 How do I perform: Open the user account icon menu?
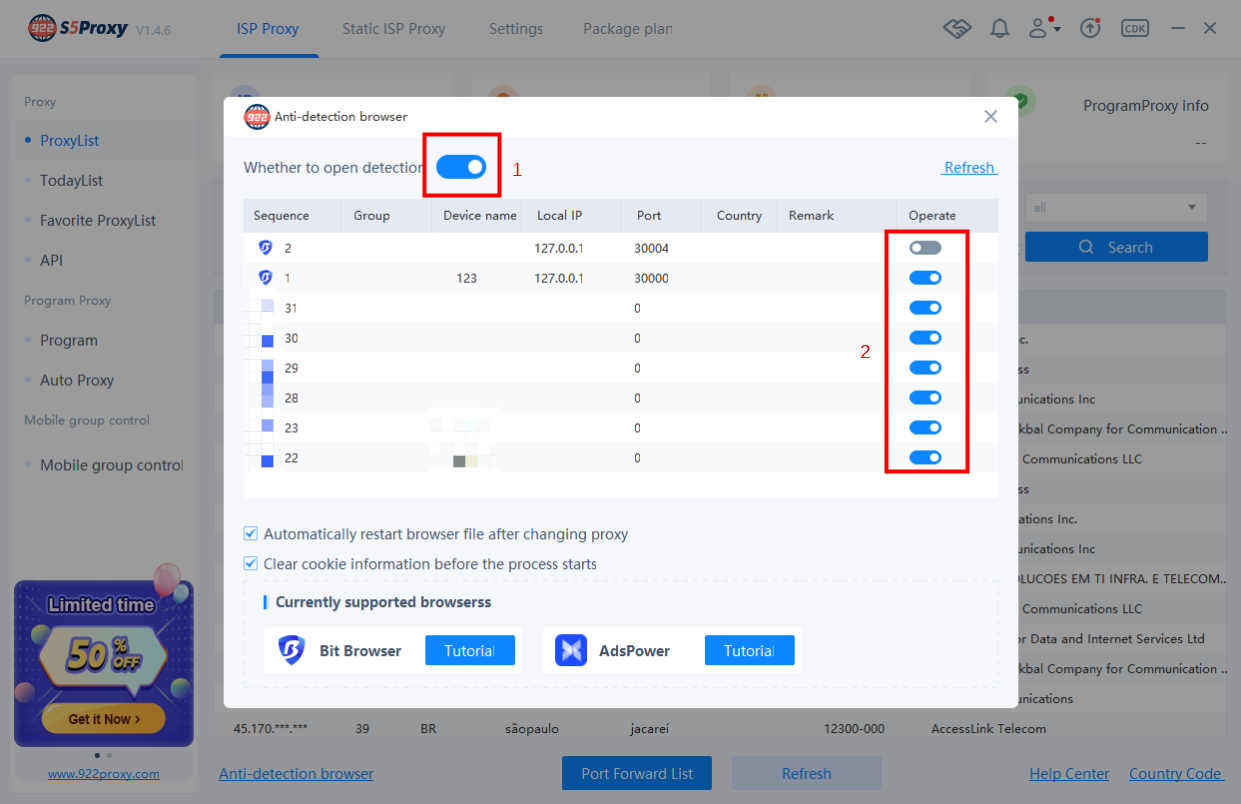[1045, 28]
